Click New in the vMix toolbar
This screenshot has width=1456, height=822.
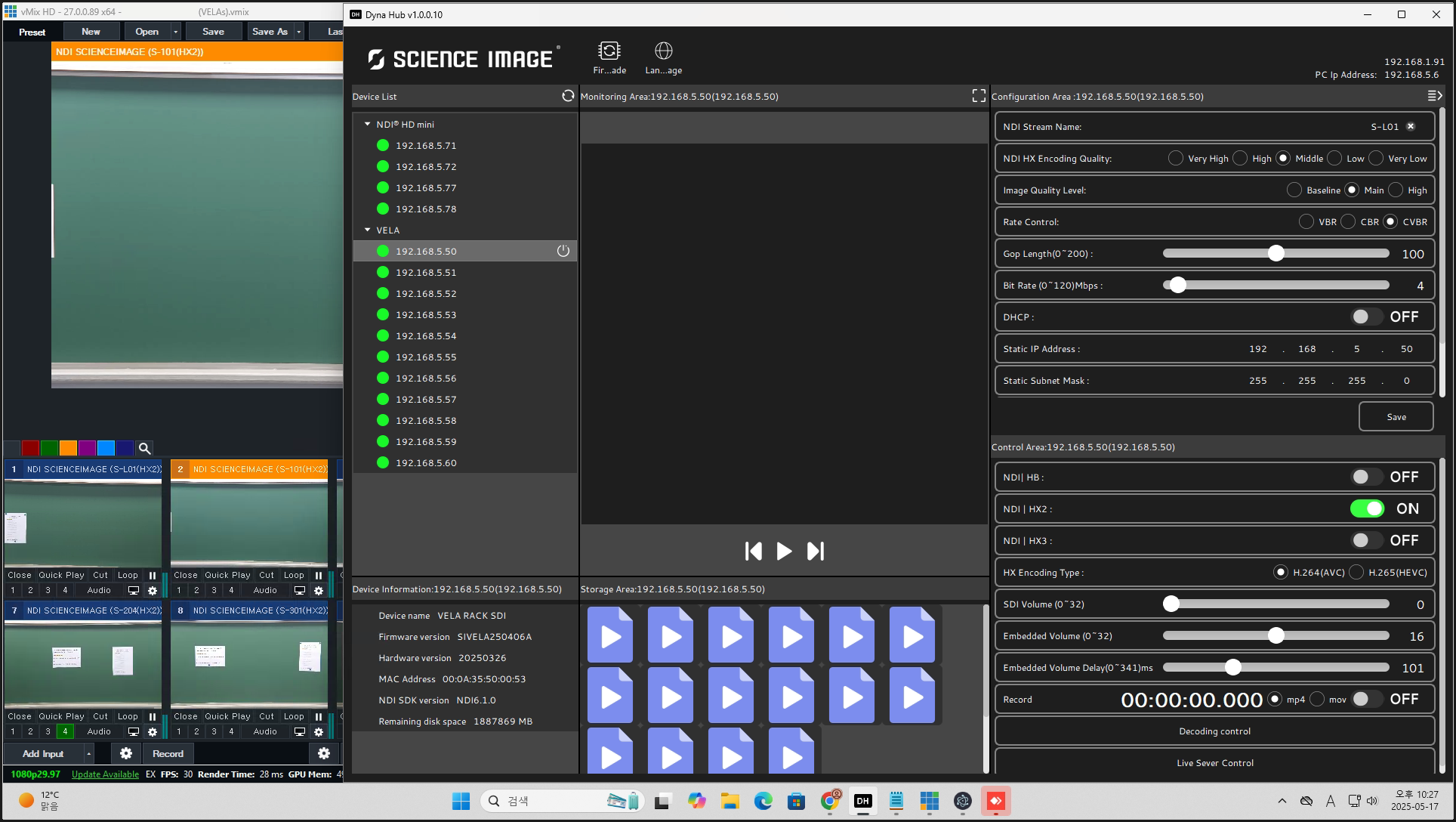(x=91, y=32)
